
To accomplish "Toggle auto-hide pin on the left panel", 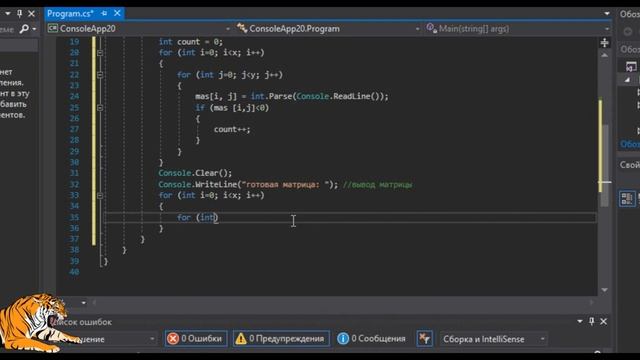I will pos(19,13).
